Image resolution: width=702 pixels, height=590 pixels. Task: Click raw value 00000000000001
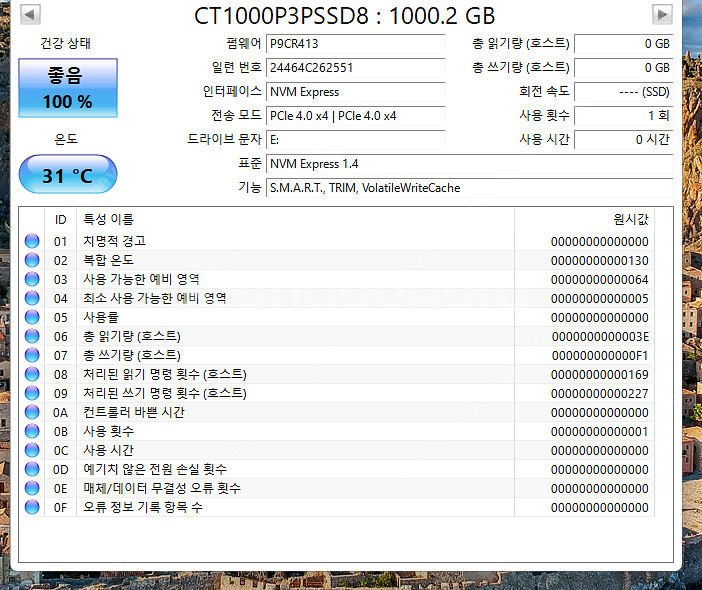click(x=599, y=432)
